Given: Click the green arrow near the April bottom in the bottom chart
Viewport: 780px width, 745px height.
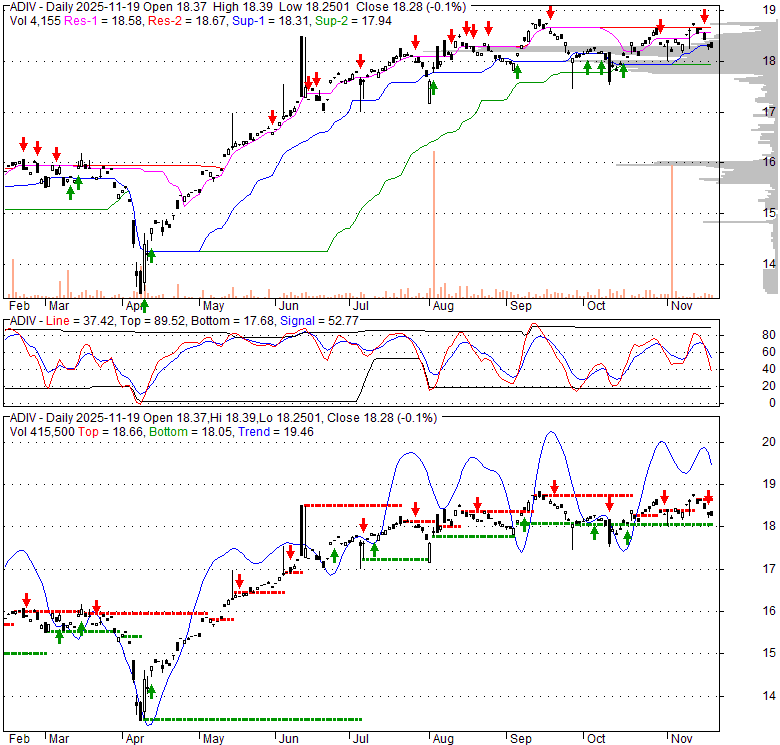Looking at the screenshot, I should coord(152,691).
